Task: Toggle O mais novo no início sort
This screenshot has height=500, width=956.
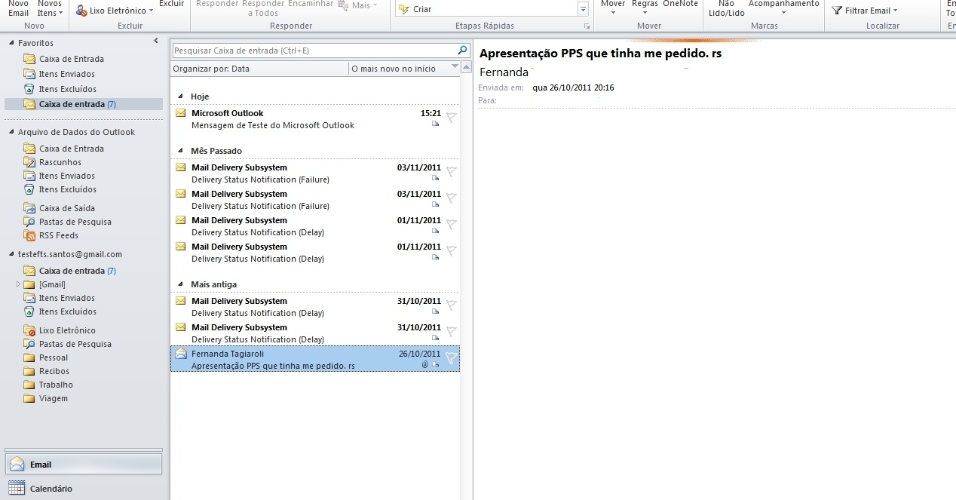Action: click(393, 69)
